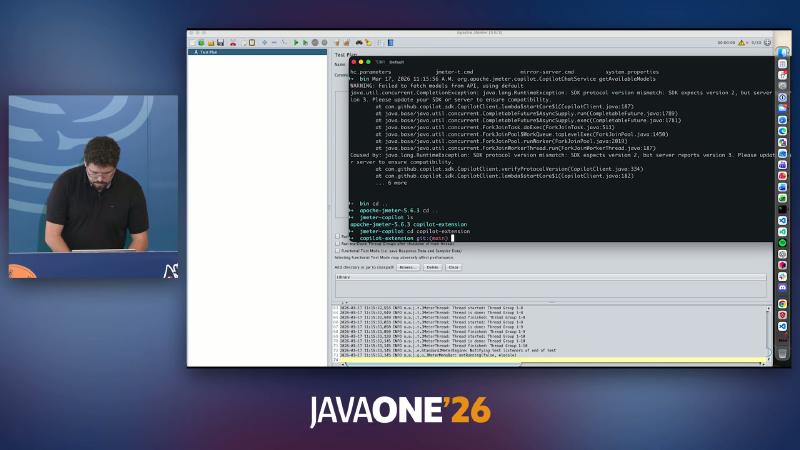Open Microsoft Edge from the dock
800x450 pixels.
[782, 131]
